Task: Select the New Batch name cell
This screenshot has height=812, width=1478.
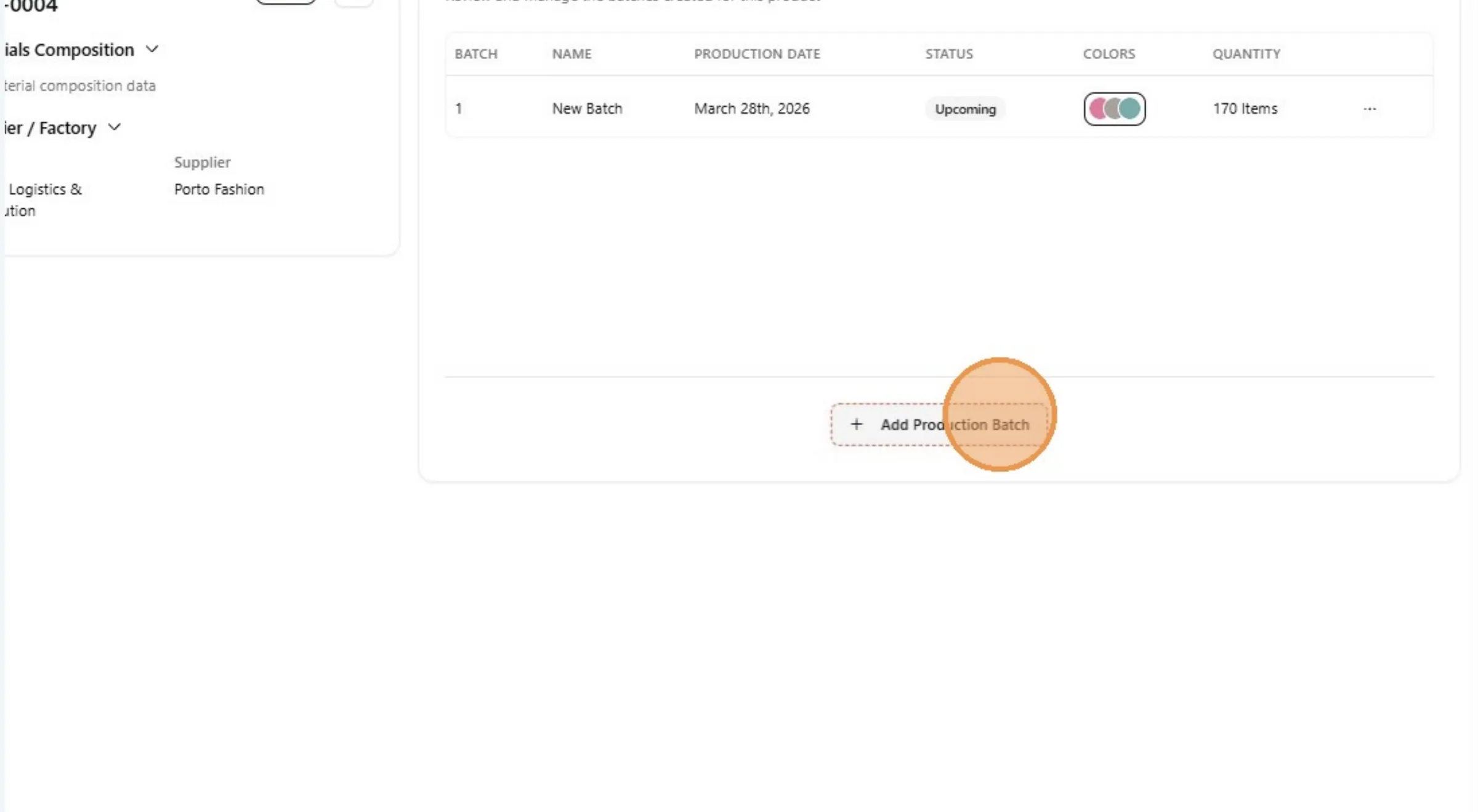Action: point(587,108)
